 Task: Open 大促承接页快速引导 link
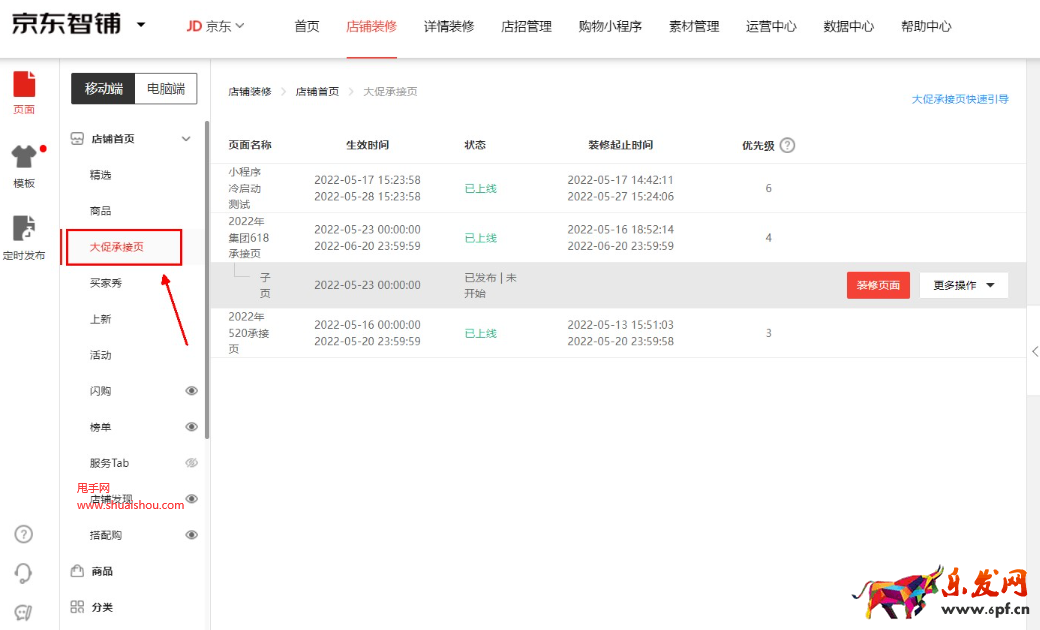tap(959, 99)
